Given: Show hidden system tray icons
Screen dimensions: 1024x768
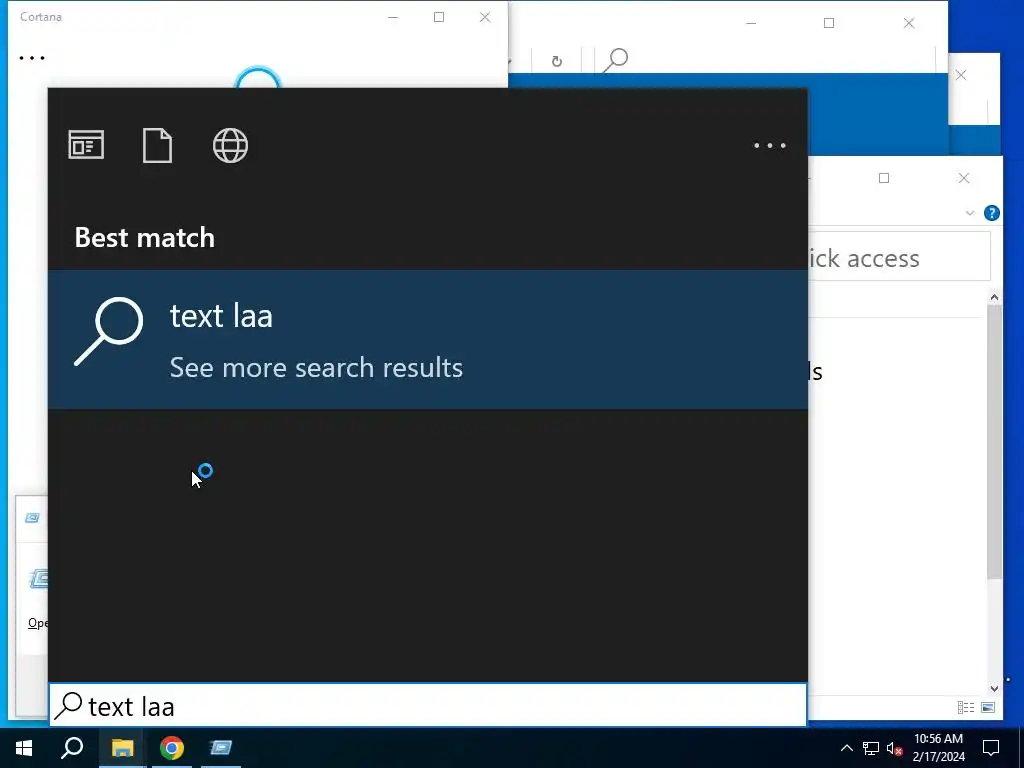Looking at the screenshot, I should [x=846, y=748].
